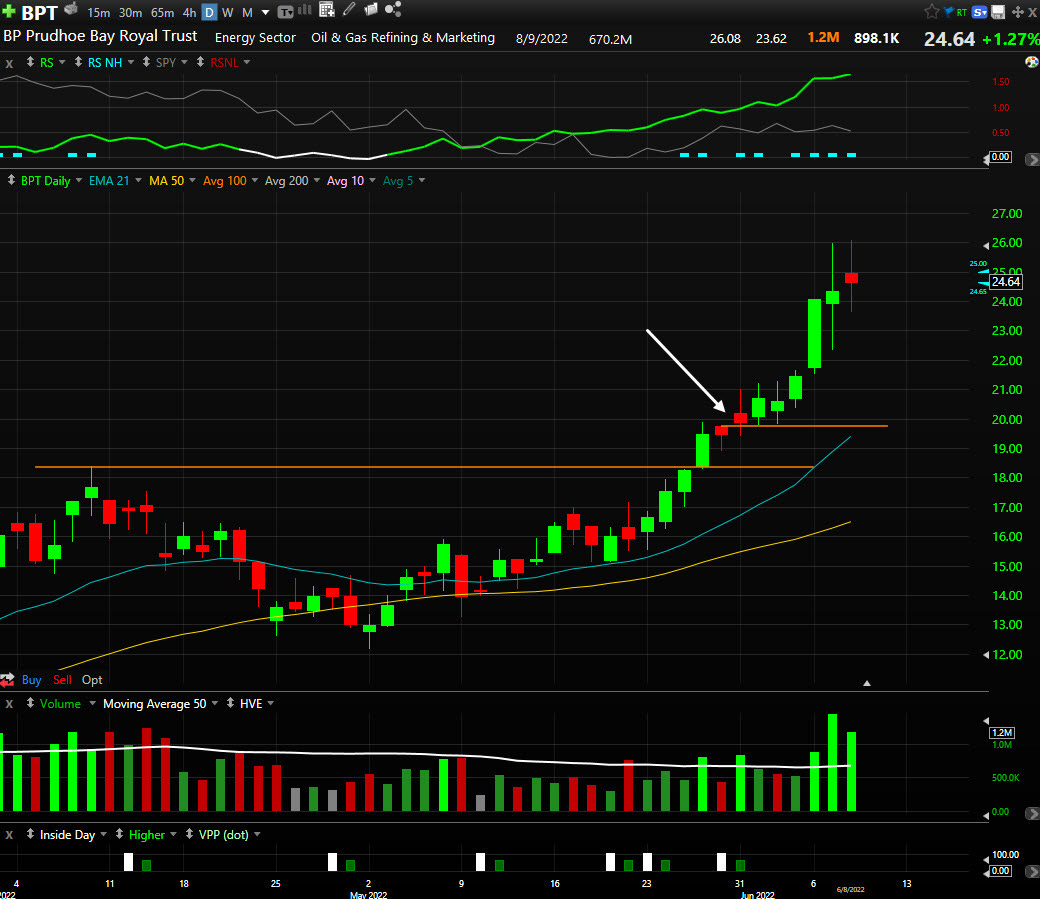Open BPT Daily plot dropdown
This screenshot has width=1040, height=899.
click(x=79, y=180)
